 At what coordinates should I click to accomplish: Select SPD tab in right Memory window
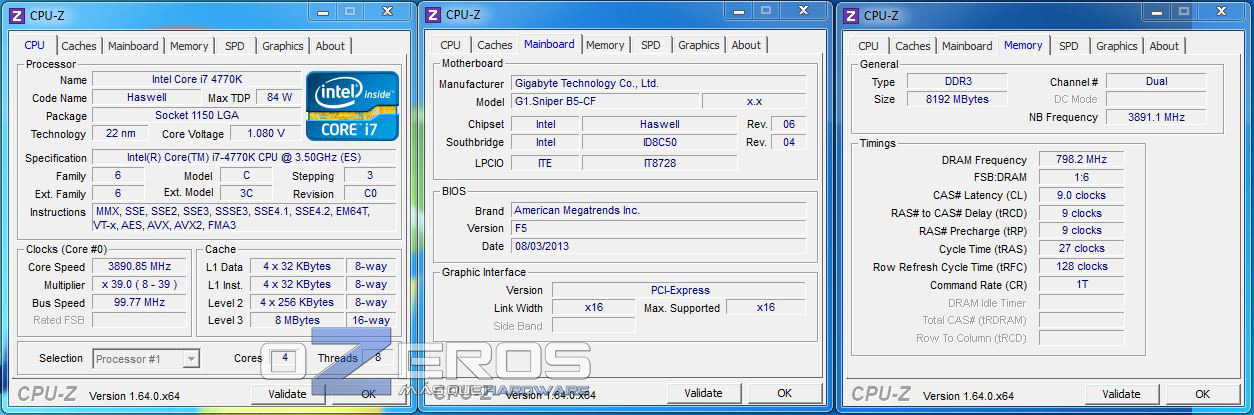[1069, 46]
